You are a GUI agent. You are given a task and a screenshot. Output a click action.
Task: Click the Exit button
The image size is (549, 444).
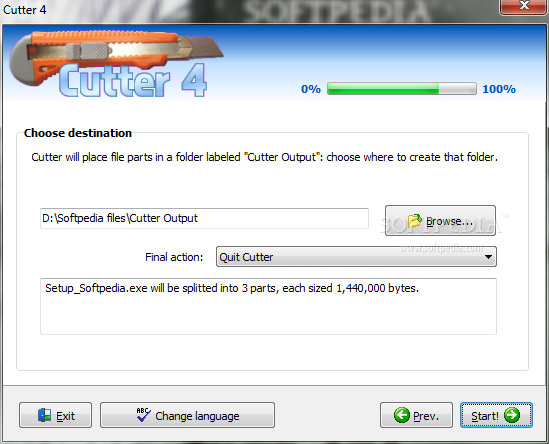click(x=55, y=415)
